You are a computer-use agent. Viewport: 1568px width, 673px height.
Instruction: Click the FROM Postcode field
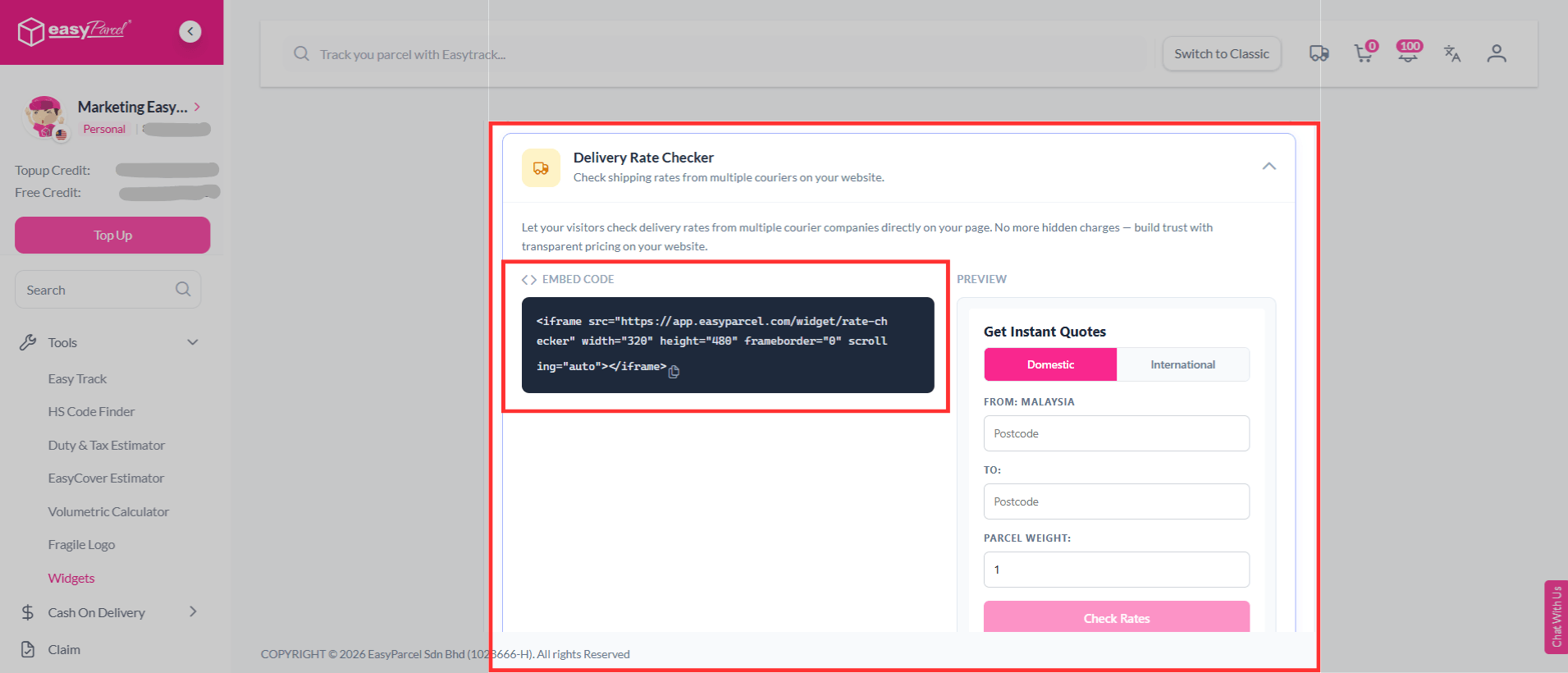pos(1117,433)
